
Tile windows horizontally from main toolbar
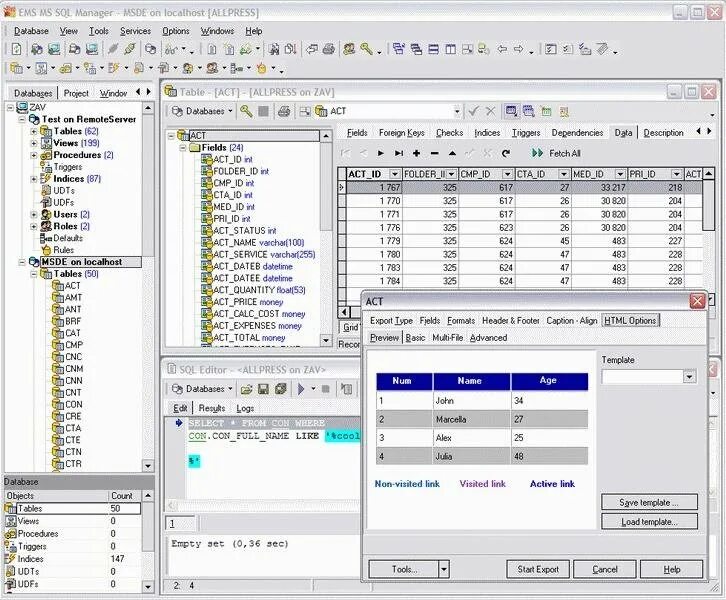(x=433, y=49)
